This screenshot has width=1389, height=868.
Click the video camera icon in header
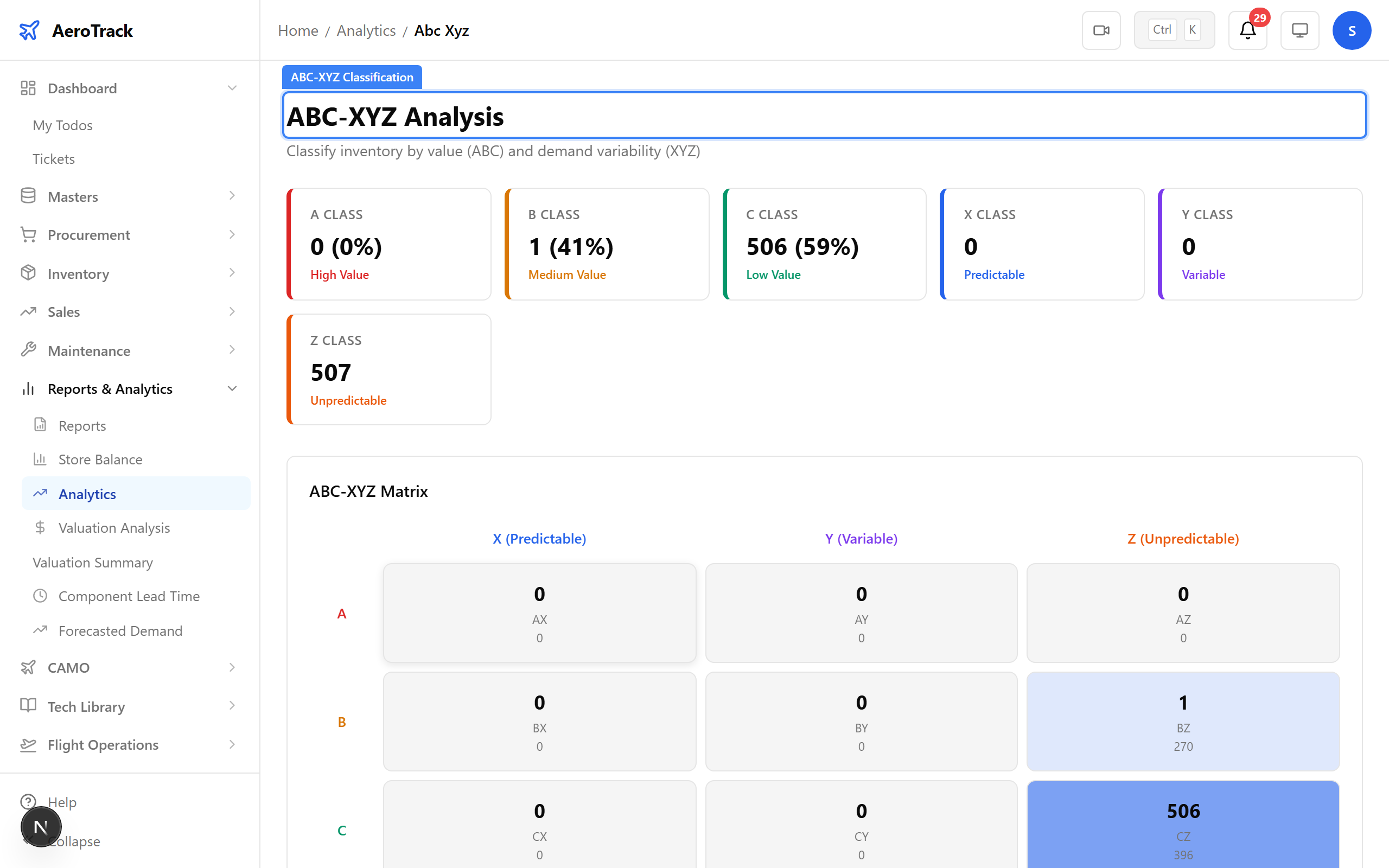[1100, 30]
